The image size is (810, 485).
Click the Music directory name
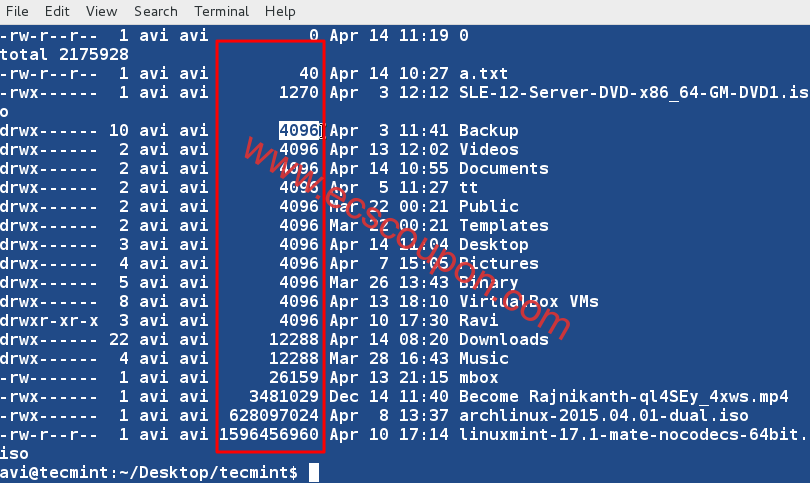click(x=484, y=358)
